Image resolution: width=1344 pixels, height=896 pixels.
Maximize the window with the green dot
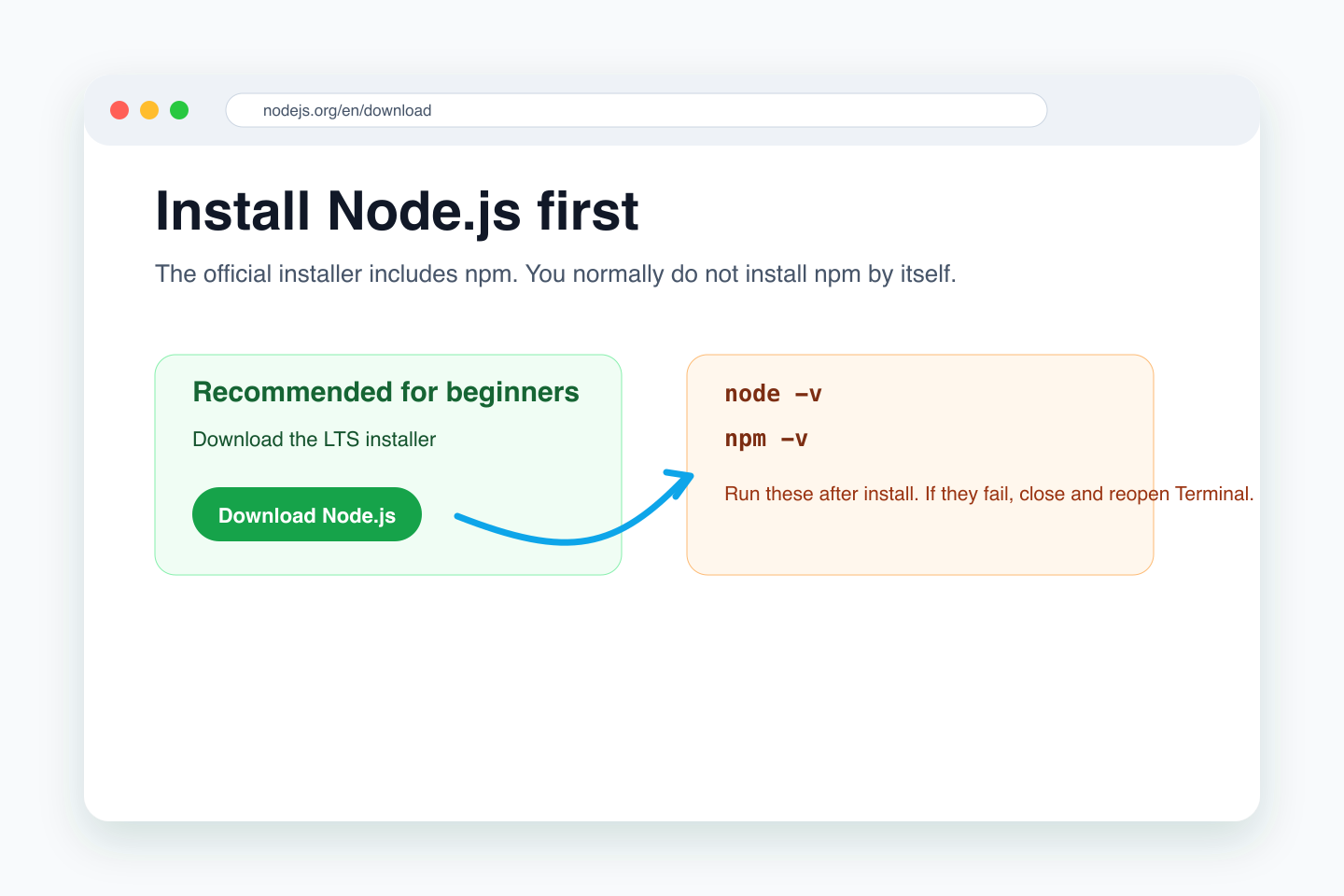coord(179,110)
